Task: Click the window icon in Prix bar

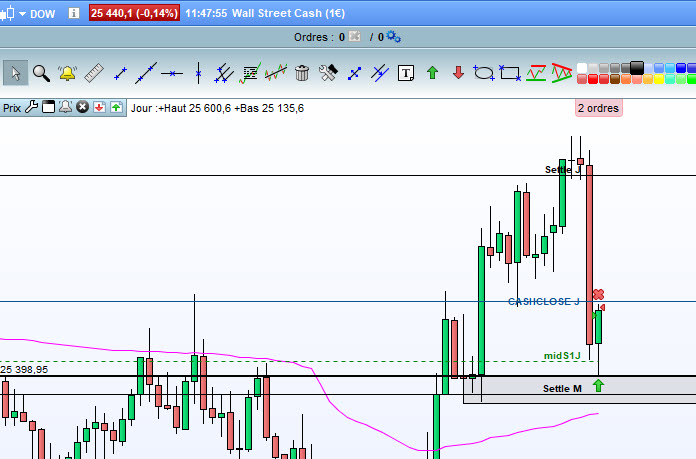Action: 48,107
